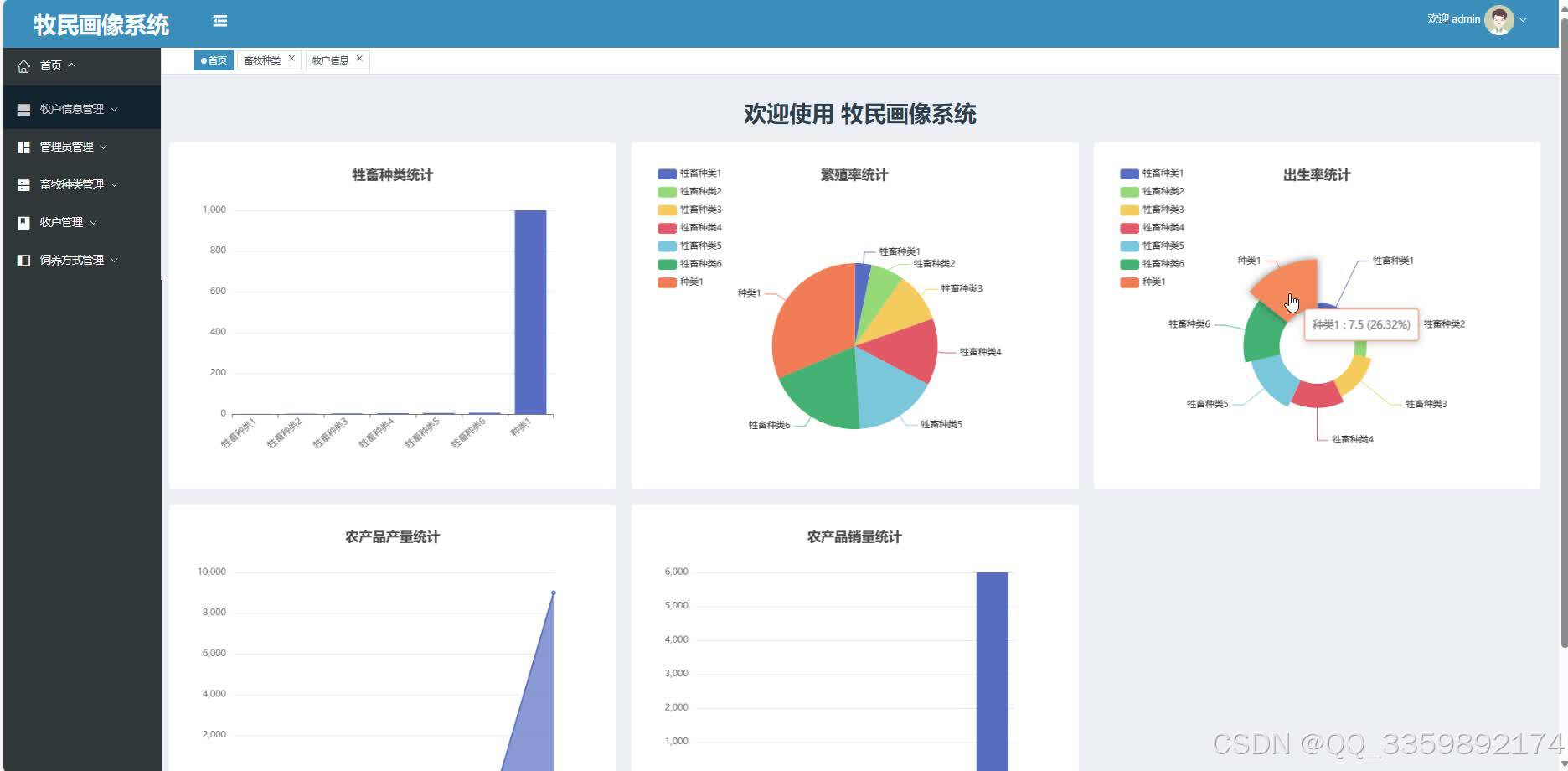Close the 牧户信息 tab
Viewport: 1568px width, 771px height.
coord(359,59)
